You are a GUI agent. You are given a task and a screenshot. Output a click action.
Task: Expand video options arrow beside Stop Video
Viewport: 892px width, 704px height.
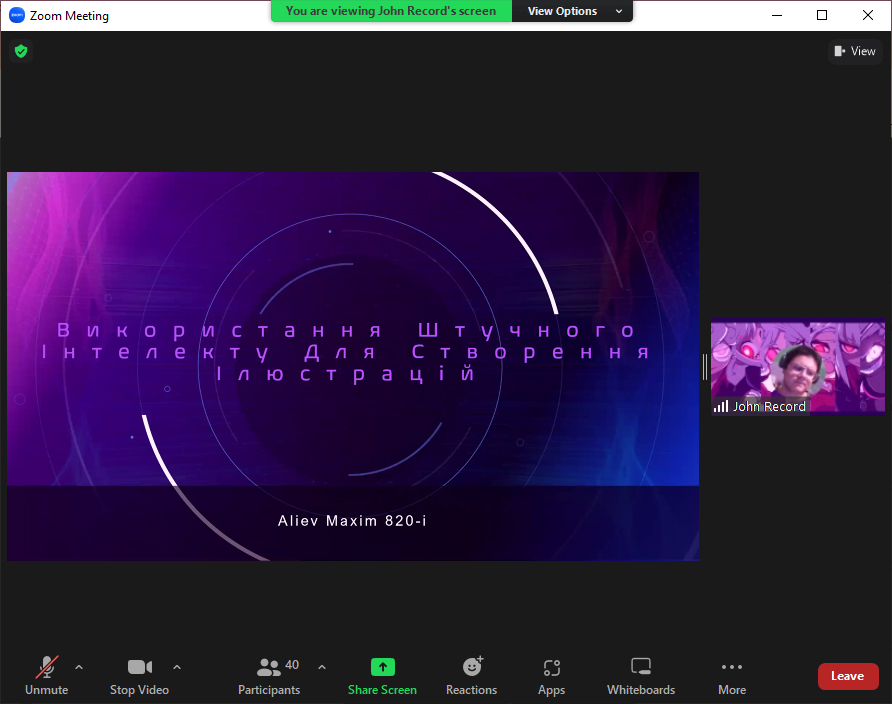(x=177, y=667)
